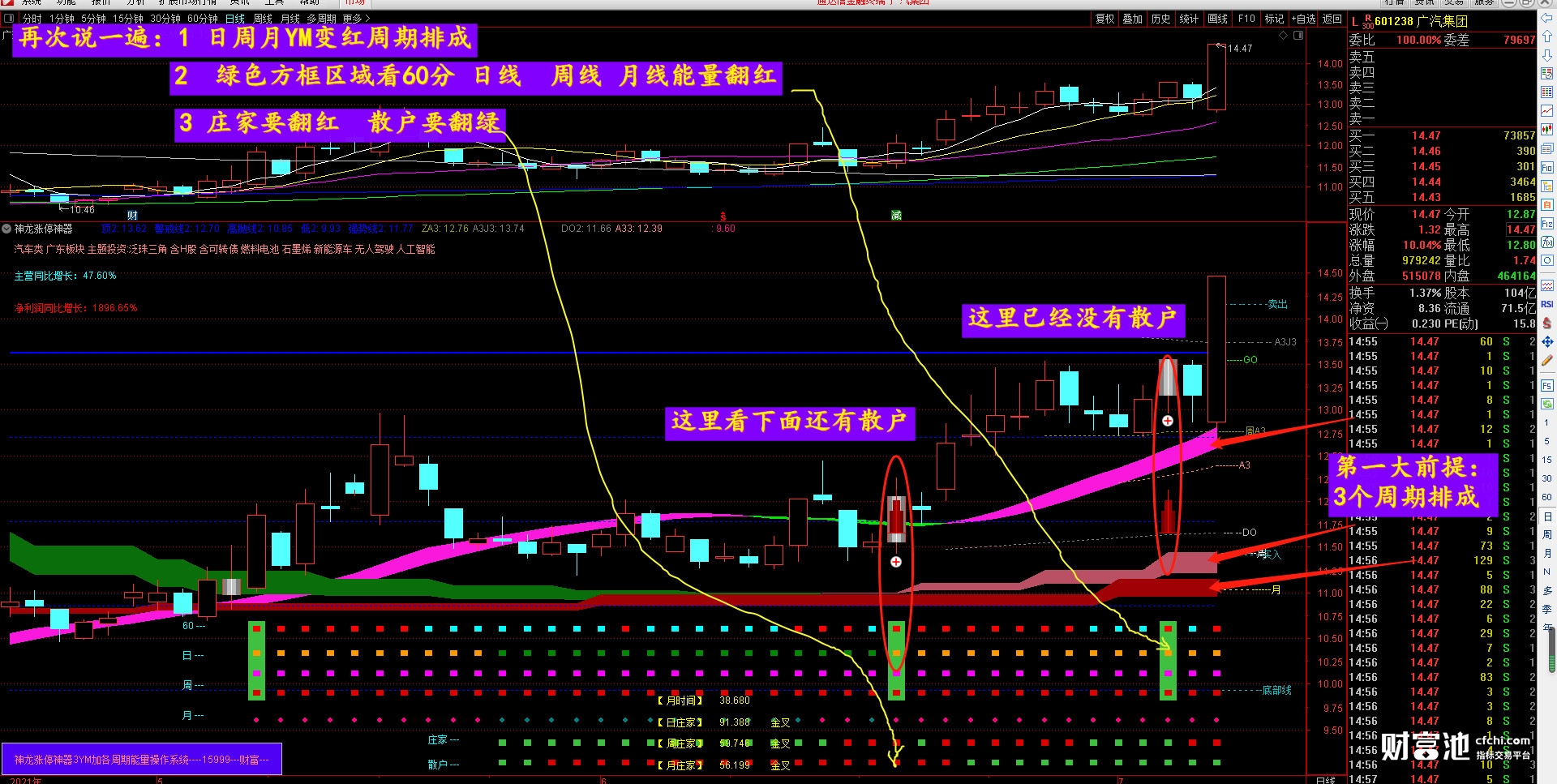Click the red dollar sign sidebar icon
The height and width of the screenshot is (784, 1557).
click(1547, 322)
